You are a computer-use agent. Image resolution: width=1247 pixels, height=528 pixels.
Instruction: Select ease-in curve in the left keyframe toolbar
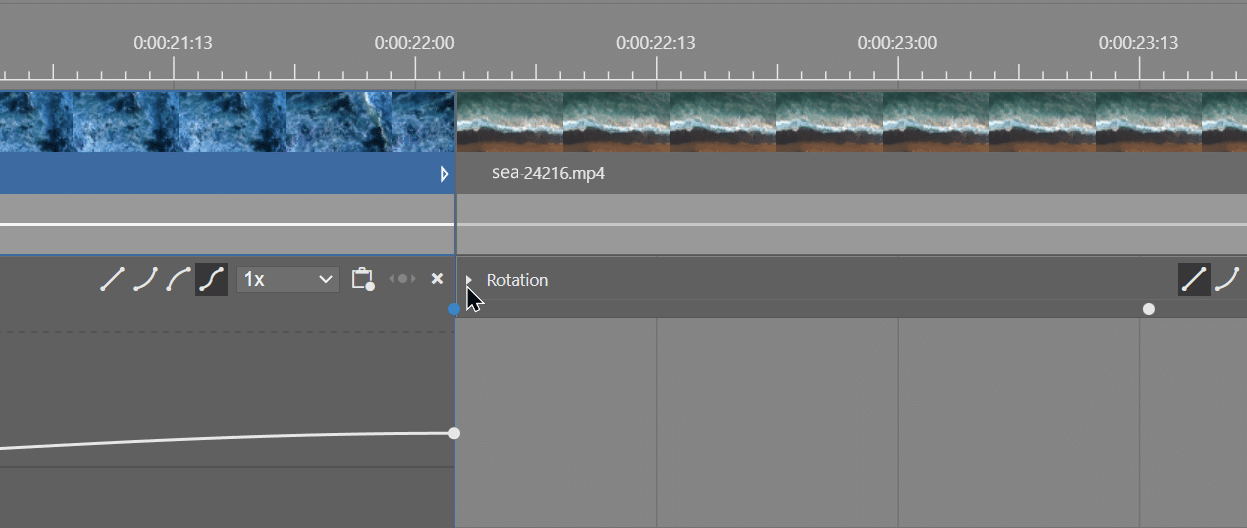145,279
